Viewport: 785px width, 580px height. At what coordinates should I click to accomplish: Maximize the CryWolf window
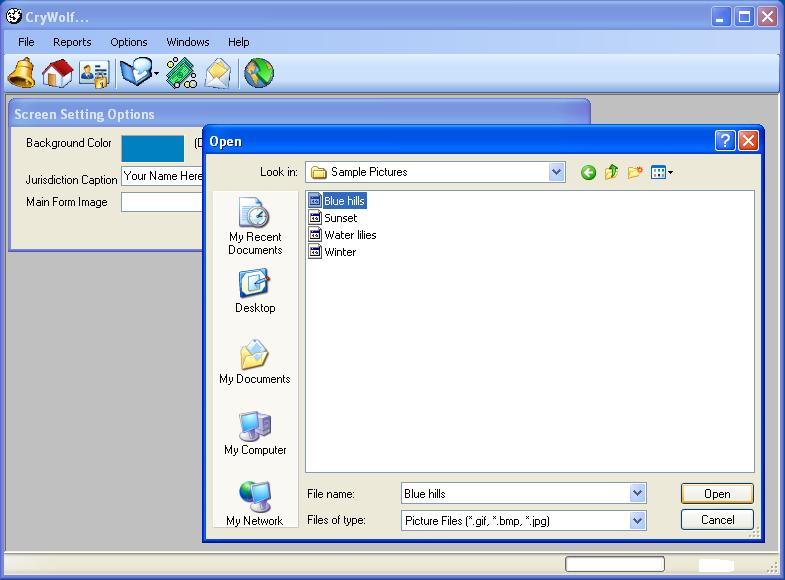click(744, 17)
